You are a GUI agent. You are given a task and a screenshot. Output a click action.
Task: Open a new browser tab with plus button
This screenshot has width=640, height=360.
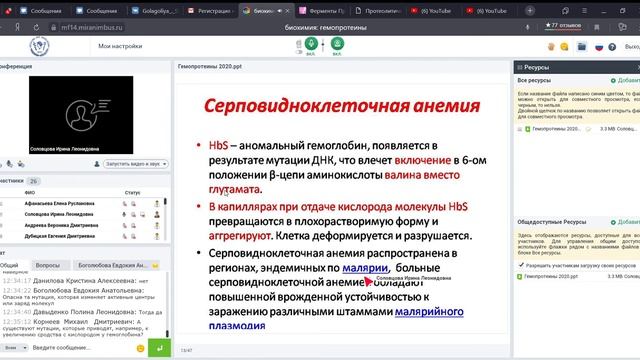click(x=530, y=11)
